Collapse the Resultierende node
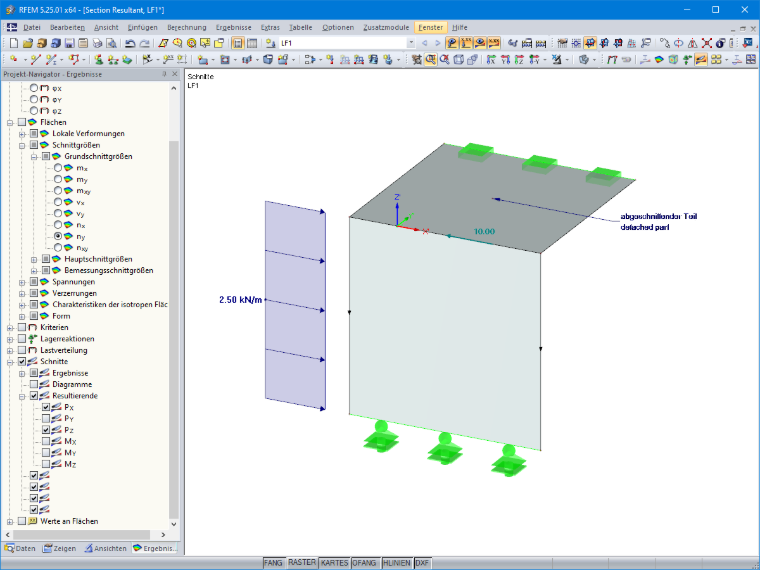The width and height of the screenshot is (760, 570). click(x=22, y=396)
